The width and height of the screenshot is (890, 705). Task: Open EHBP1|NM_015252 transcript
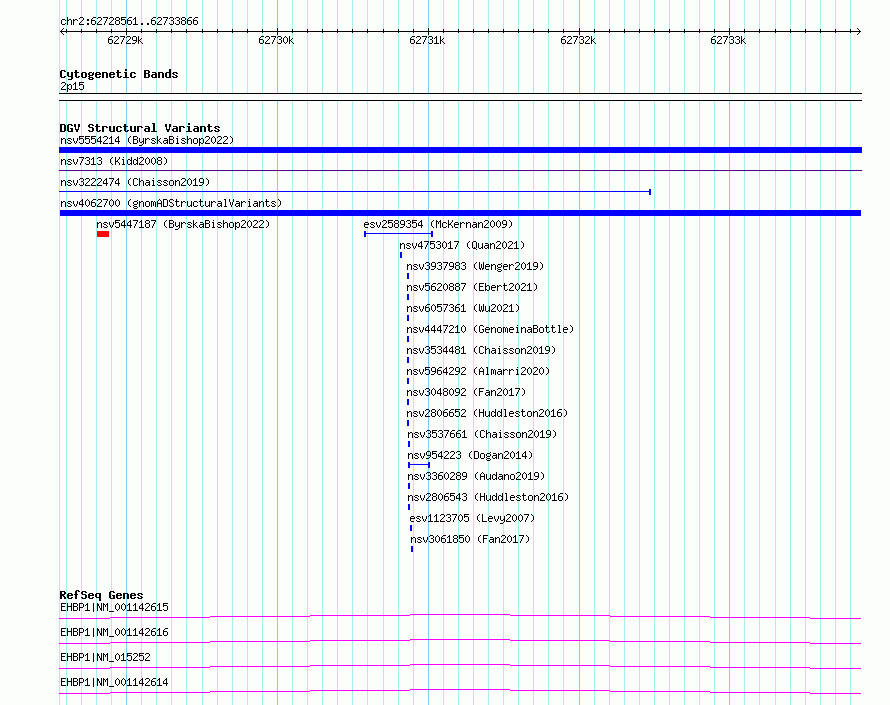pos(106,657)
